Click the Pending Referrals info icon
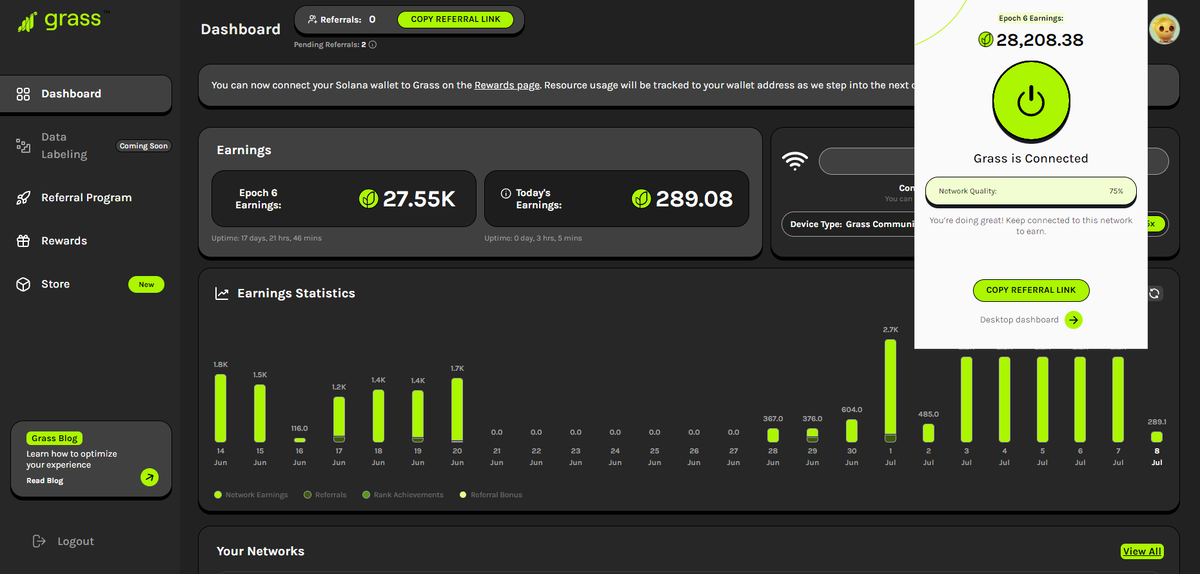 pyautogui.click(x=373, y=45)
